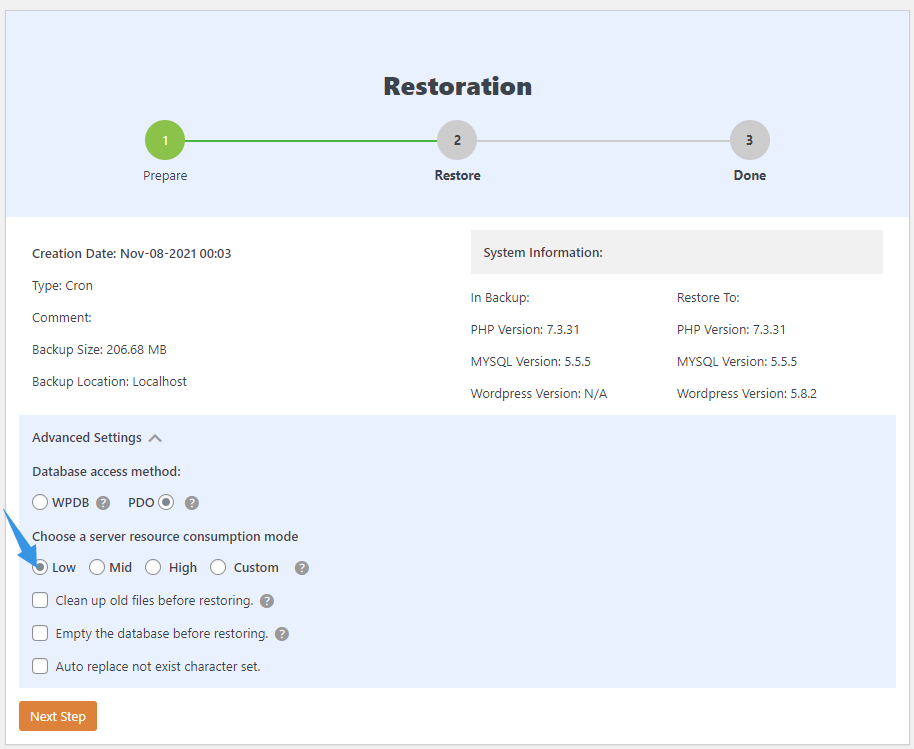Enable Clean up old files before restoring

(40, 600)
